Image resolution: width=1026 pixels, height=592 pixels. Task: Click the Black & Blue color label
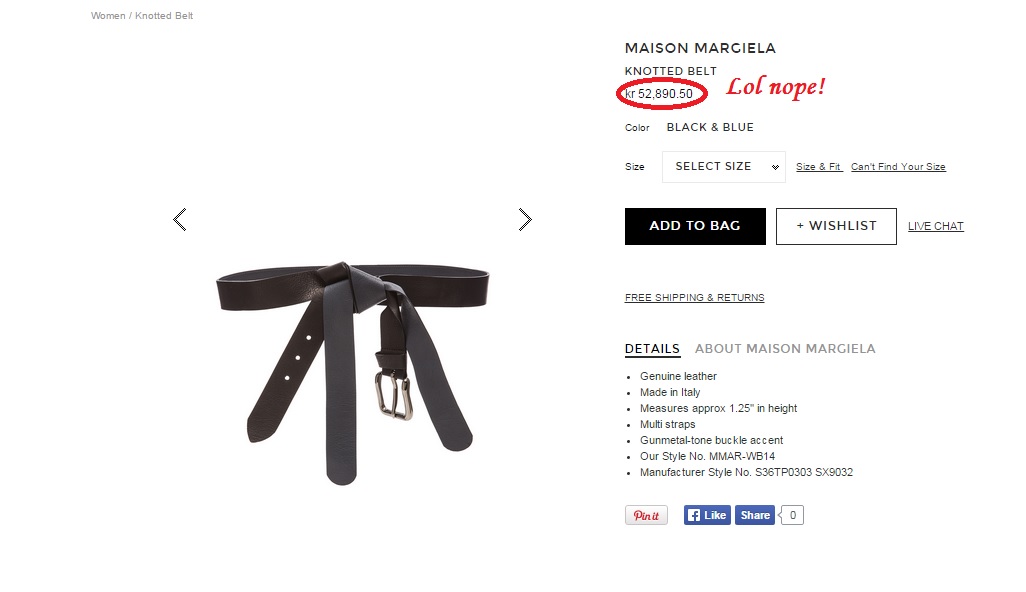(710, 128)
